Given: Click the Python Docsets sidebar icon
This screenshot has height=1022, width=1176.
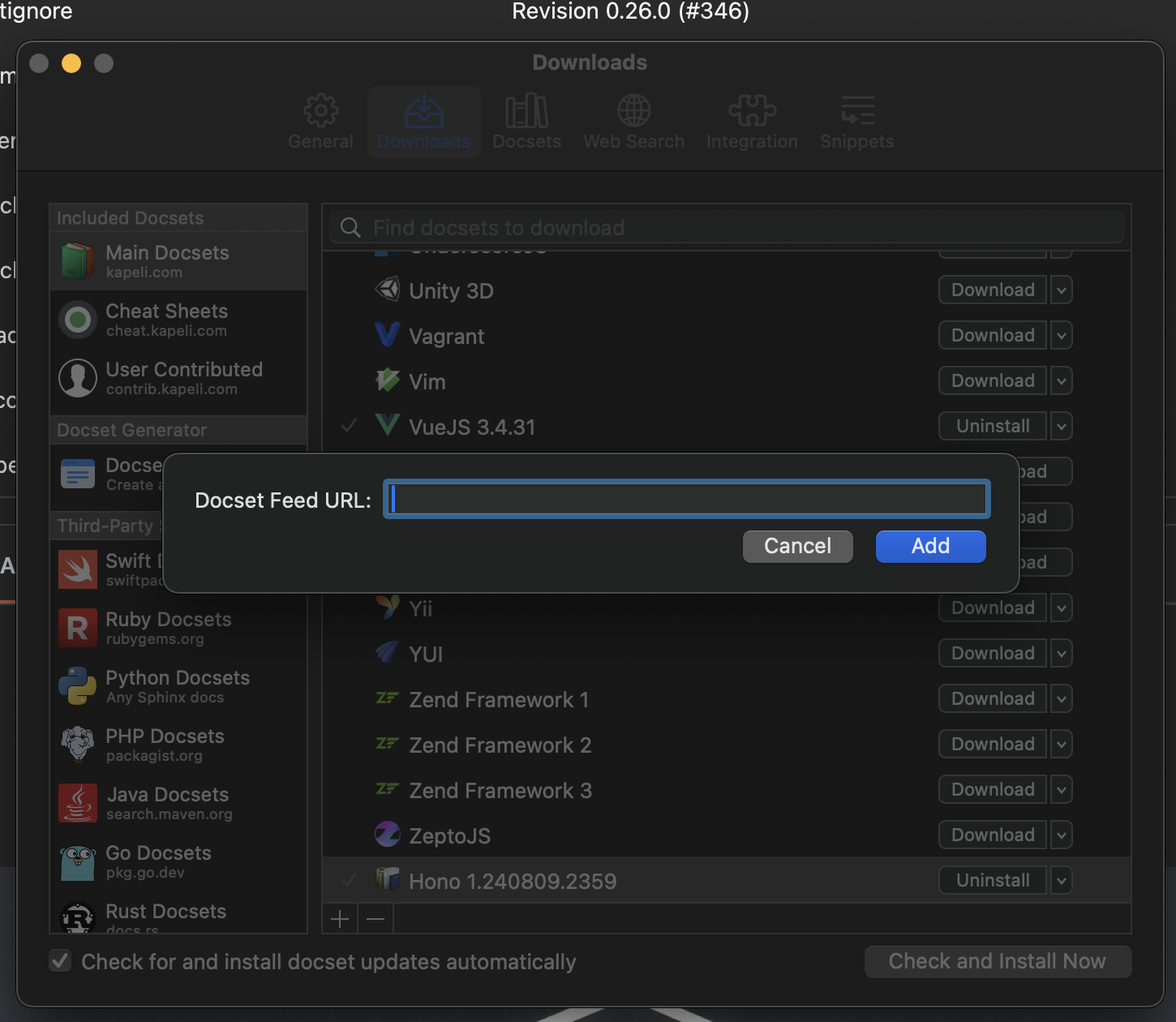Looking at the screenshot, I should 77,686.
